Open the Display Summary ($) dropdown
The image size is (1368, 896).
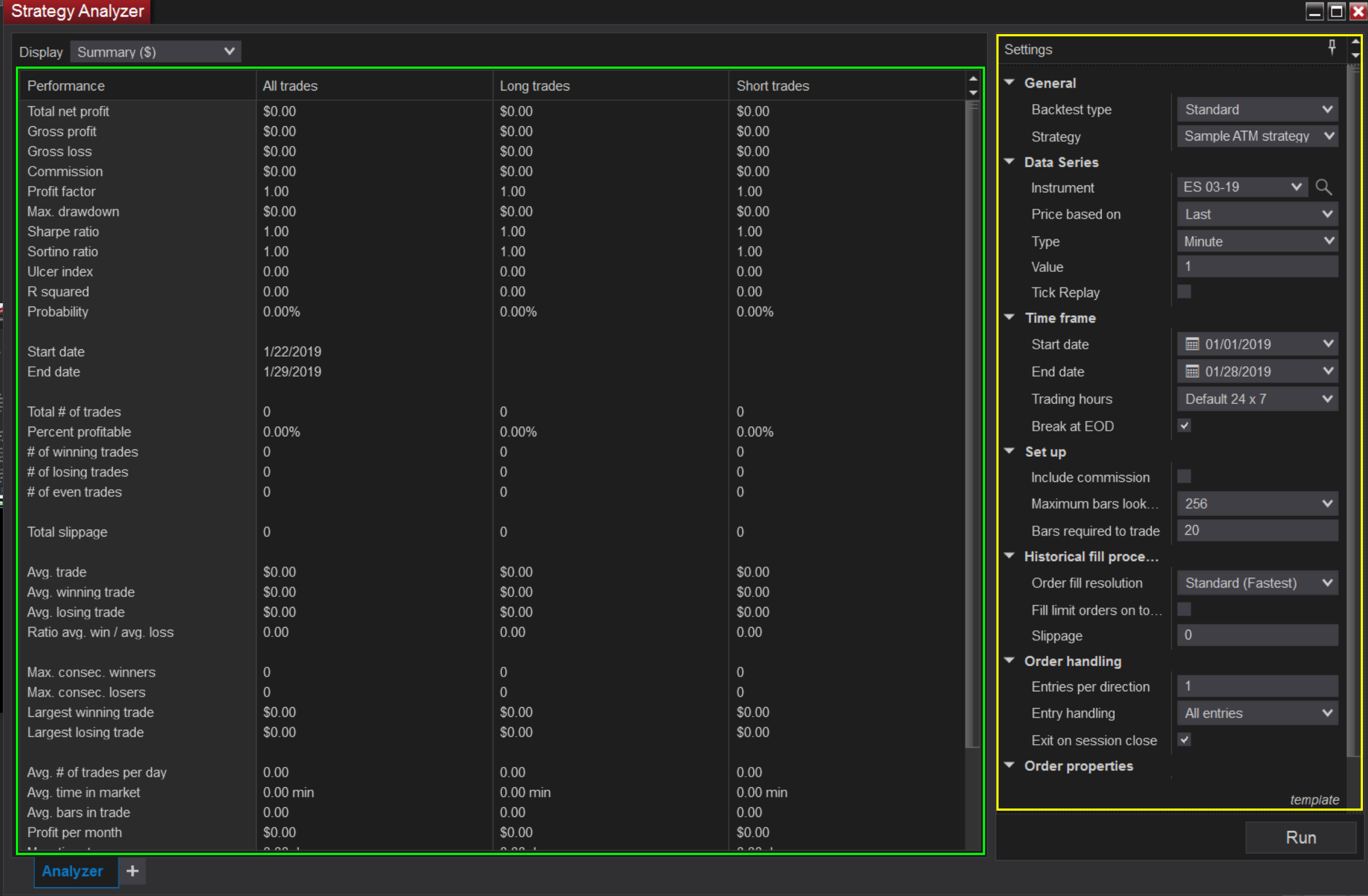click(x=156, y=52)
